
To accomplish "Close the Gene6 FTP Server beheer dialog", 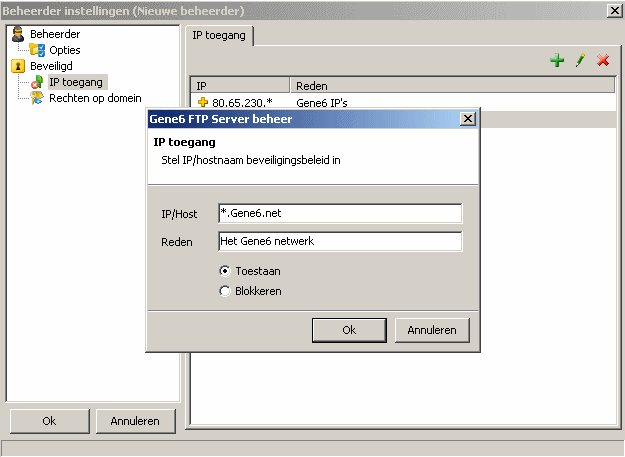I will [x=468, y=119].
